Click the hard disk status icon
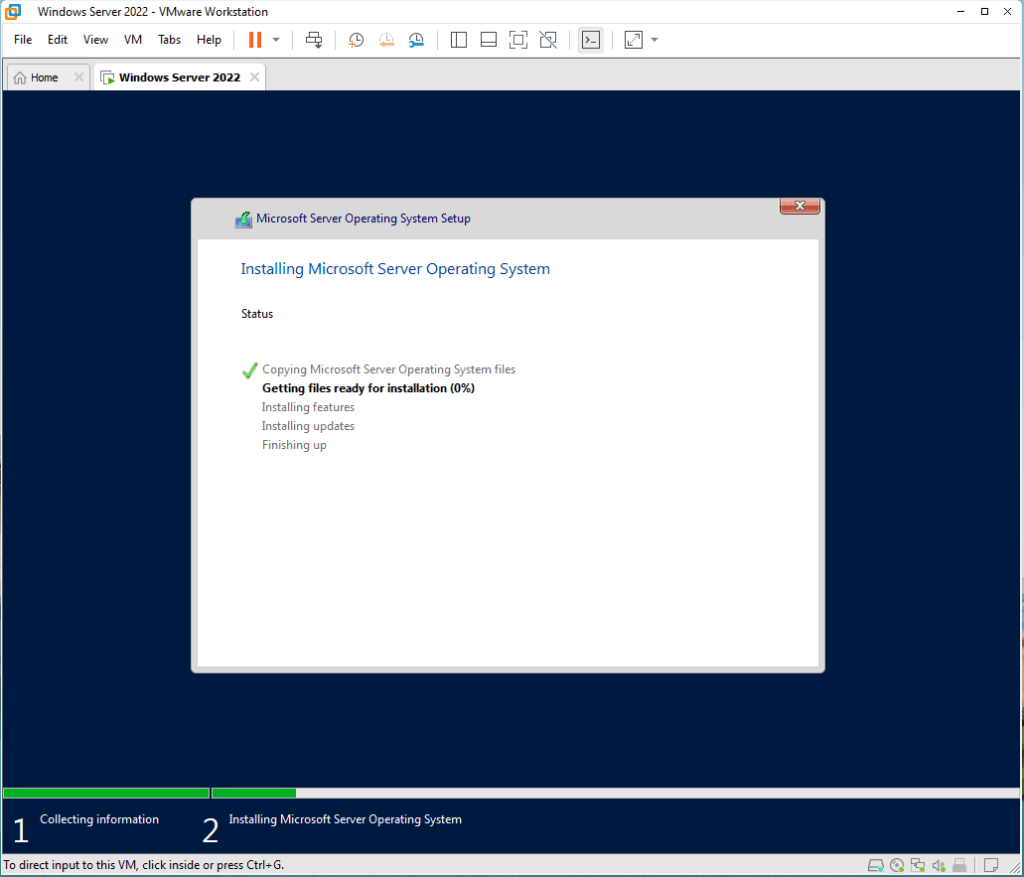 pos(875,865)
